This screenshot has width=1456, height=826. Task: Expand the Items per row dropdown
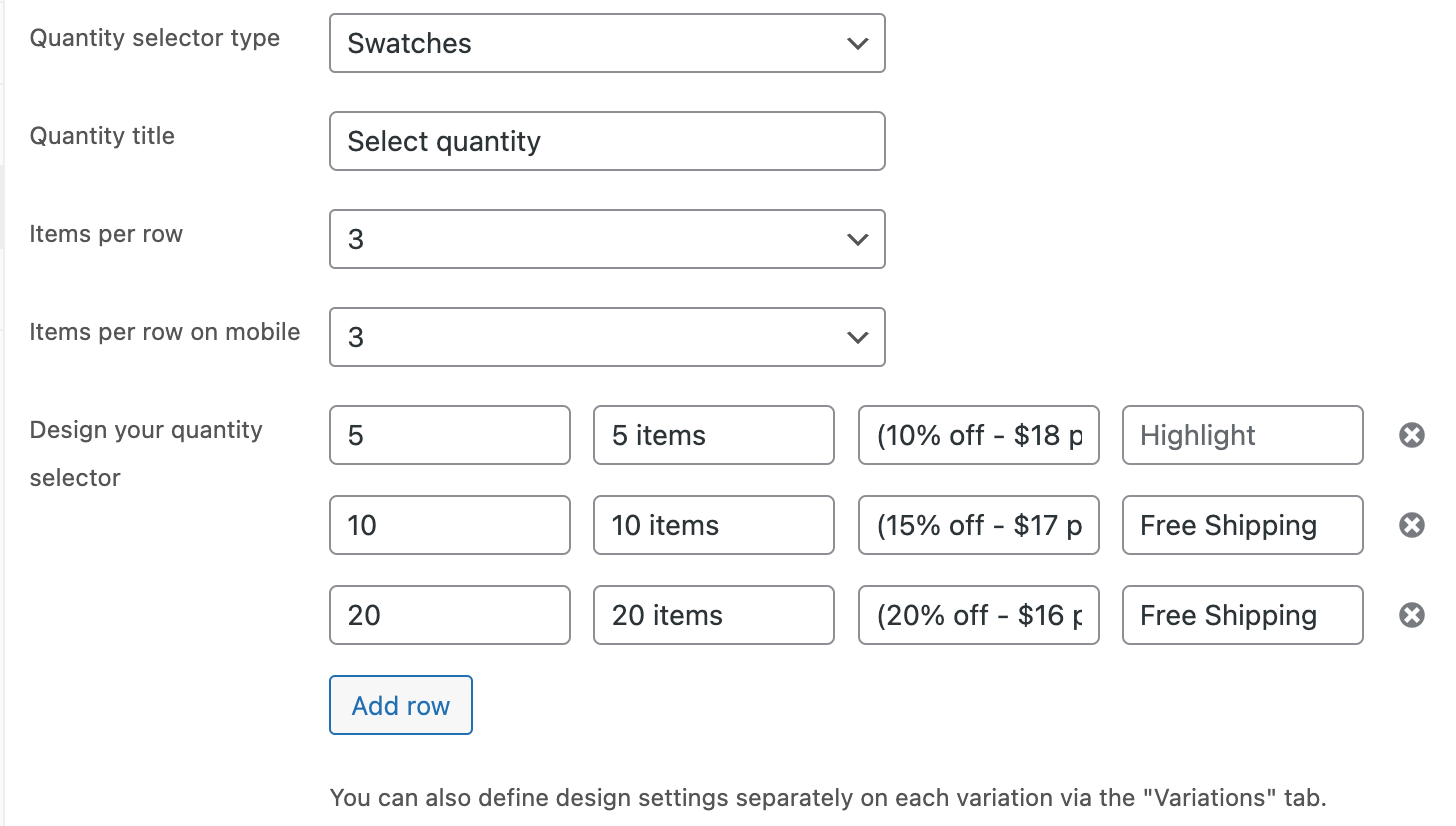(x=606, y=239)
